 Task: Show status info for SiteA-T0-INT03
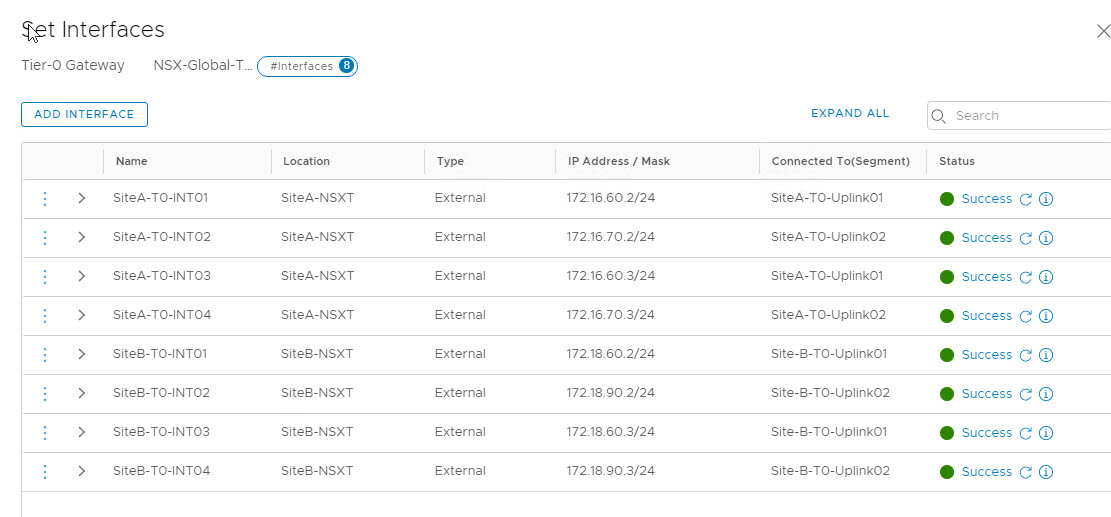[1046, 277]
